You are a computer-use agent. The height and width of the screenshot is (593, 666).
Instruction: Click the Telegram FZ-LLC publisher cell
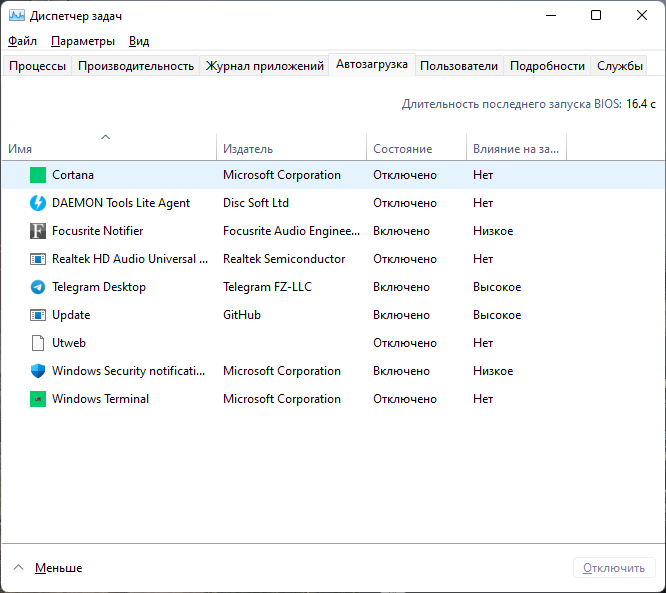267,287
